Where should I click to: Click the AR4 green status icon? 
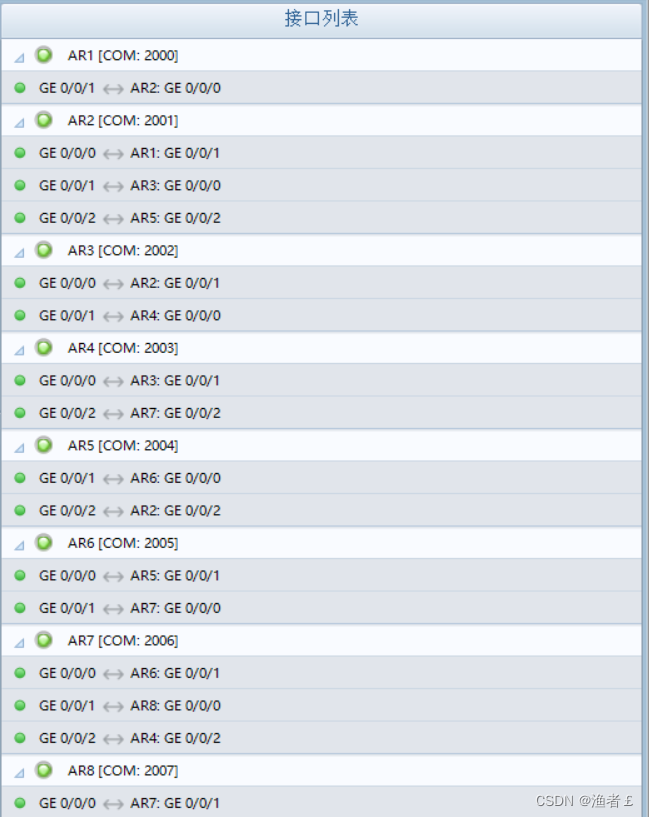click(44, 347)
